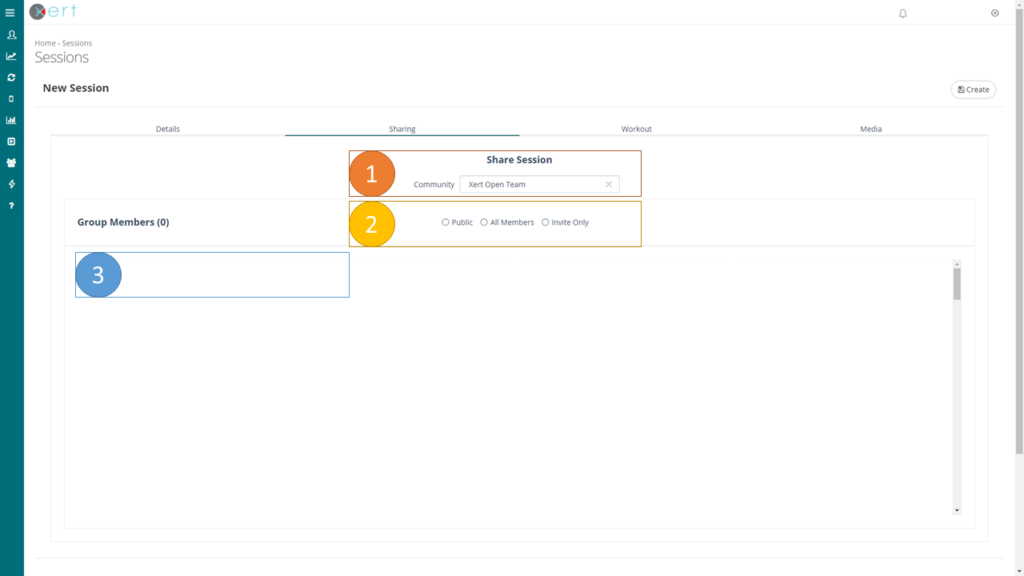Image resolution: width=1024 pixels, height=576 pixels.
Task: Click the members list scrollbar thumb
Action: (x=957, y=284)
